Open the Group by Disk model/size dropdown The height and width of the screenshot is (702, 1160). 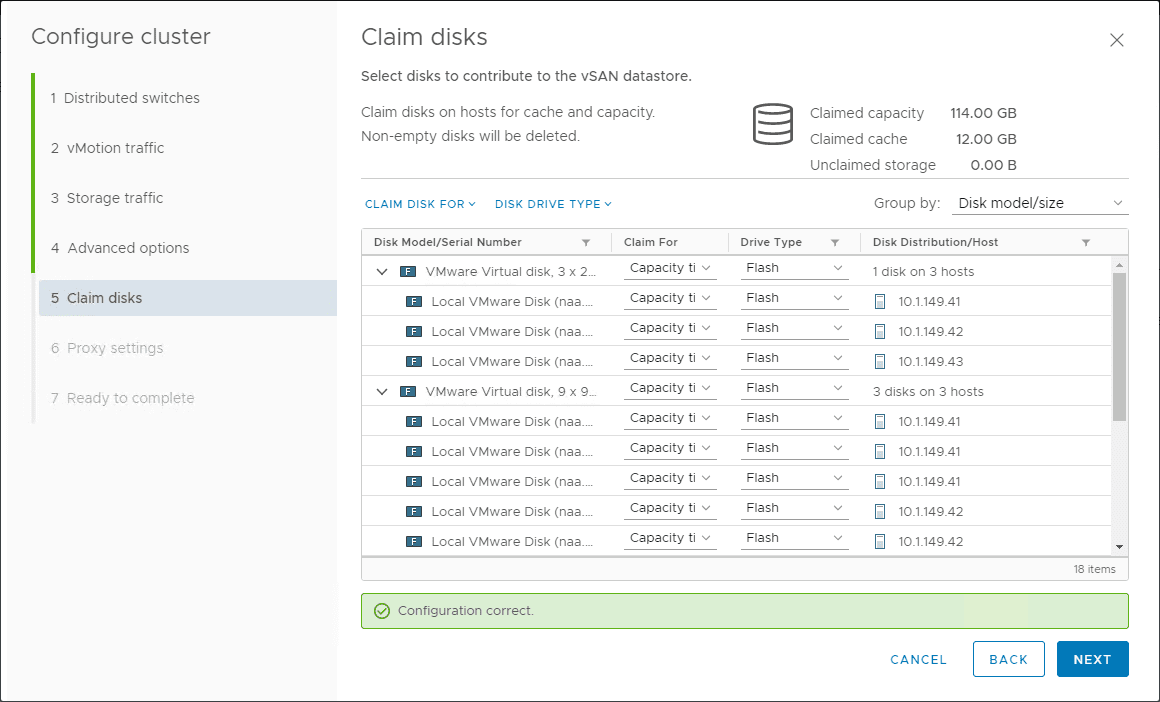click(1040, 203)
